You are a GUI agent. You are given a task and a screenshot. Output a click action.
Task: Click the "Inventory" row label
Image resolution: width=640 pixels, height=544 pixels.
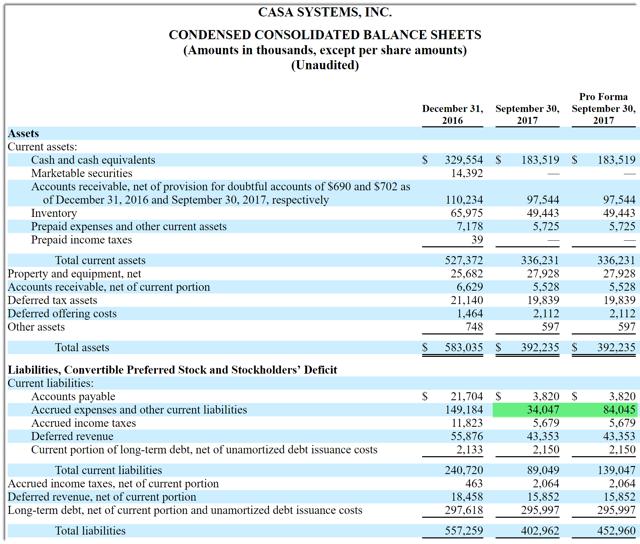54,213
